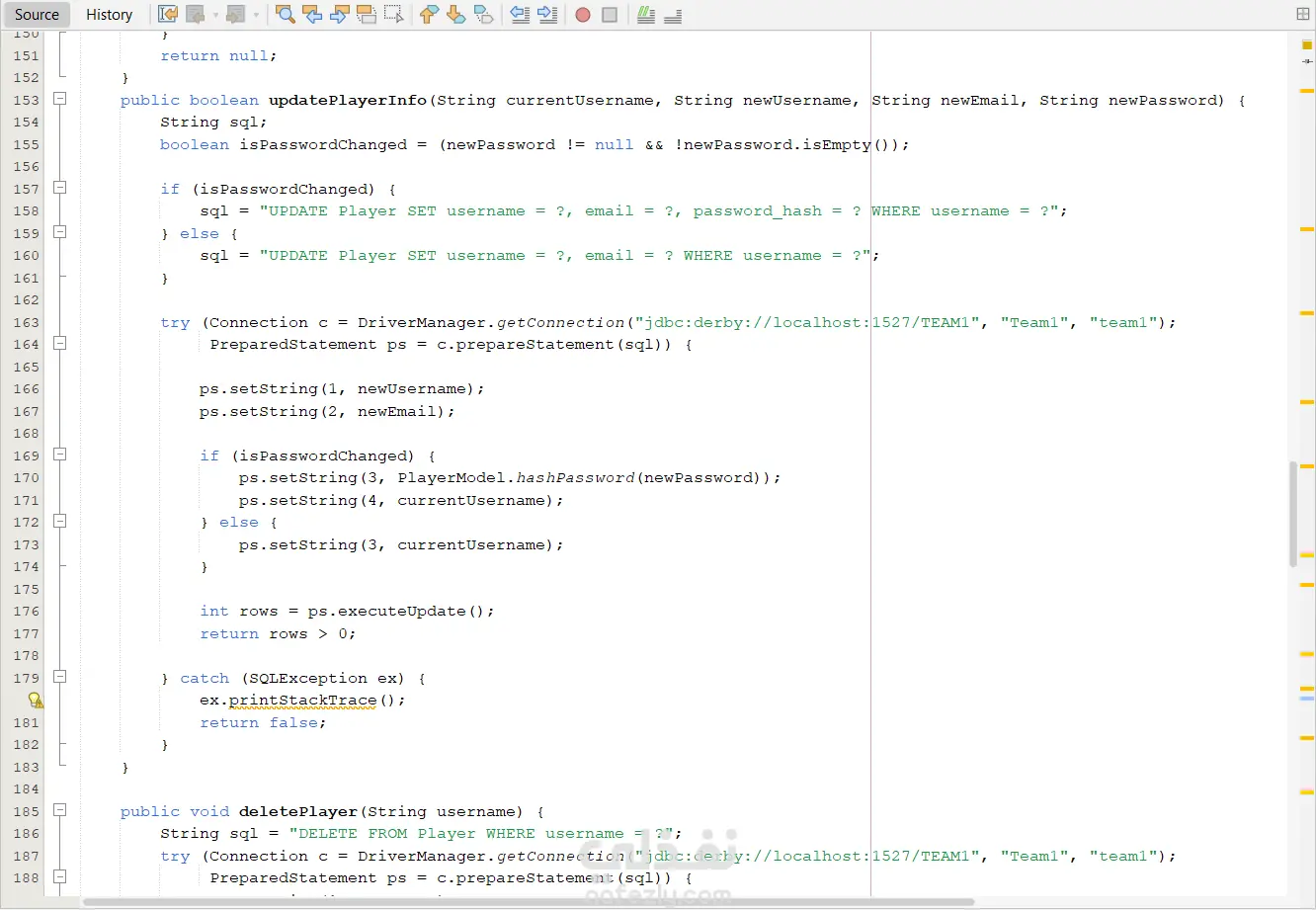The image size is (1316, 910).
Task: Collapse the deletePlayer method fold
Action: 60,810
